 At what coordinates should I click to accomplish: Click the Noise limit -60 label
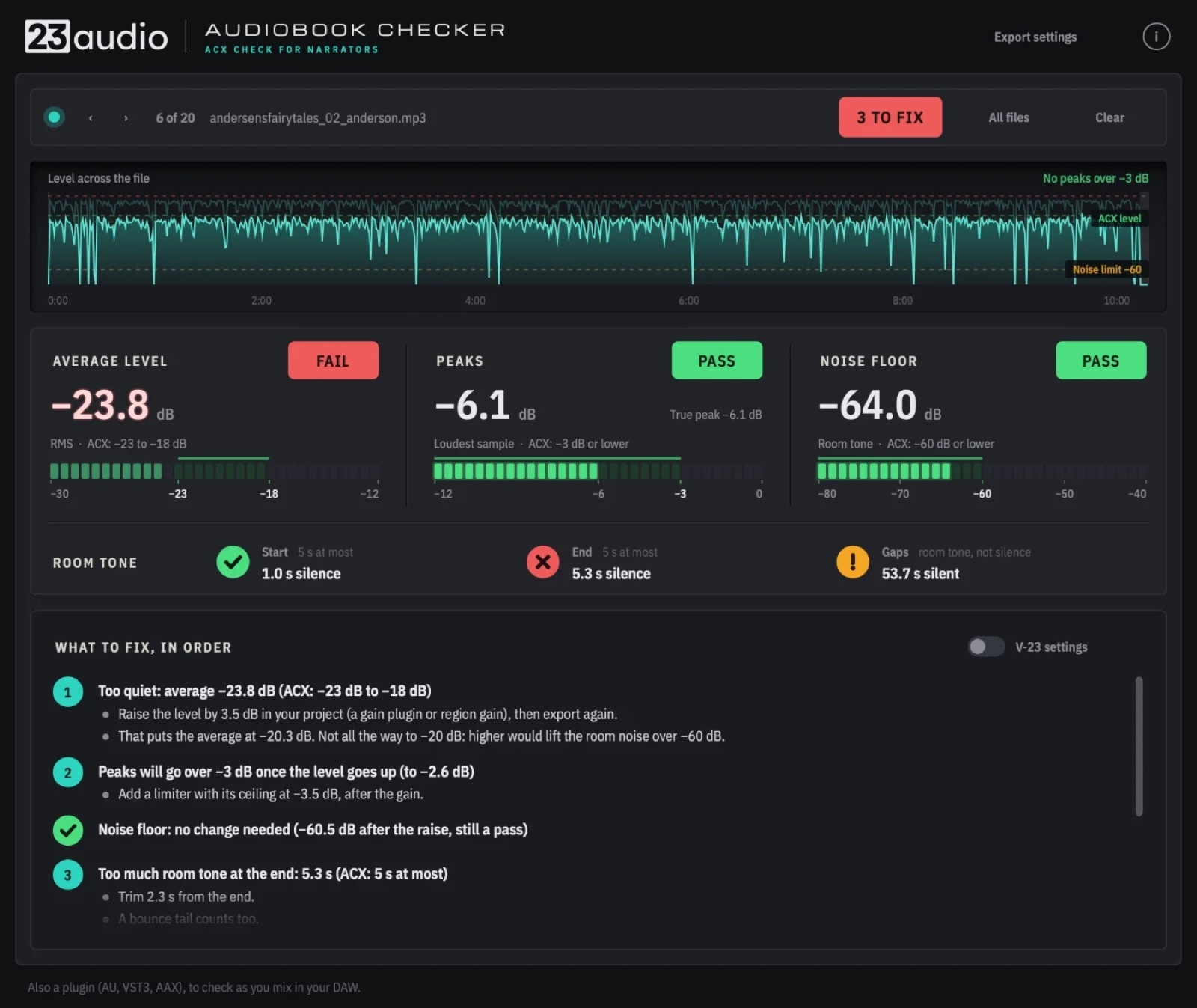coord(1106,269)
